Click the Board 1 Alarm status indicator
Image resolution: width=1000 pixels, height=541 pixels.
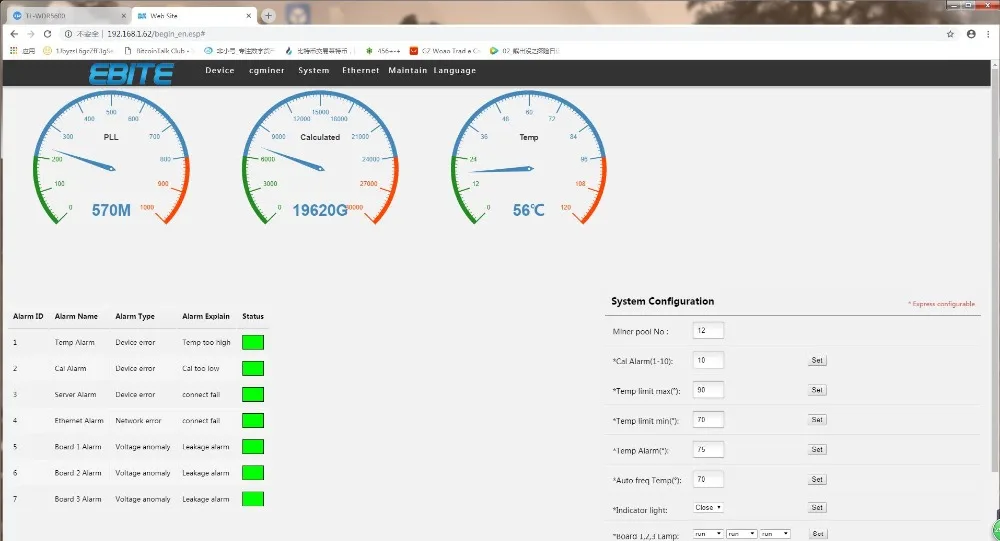[253, 447]
